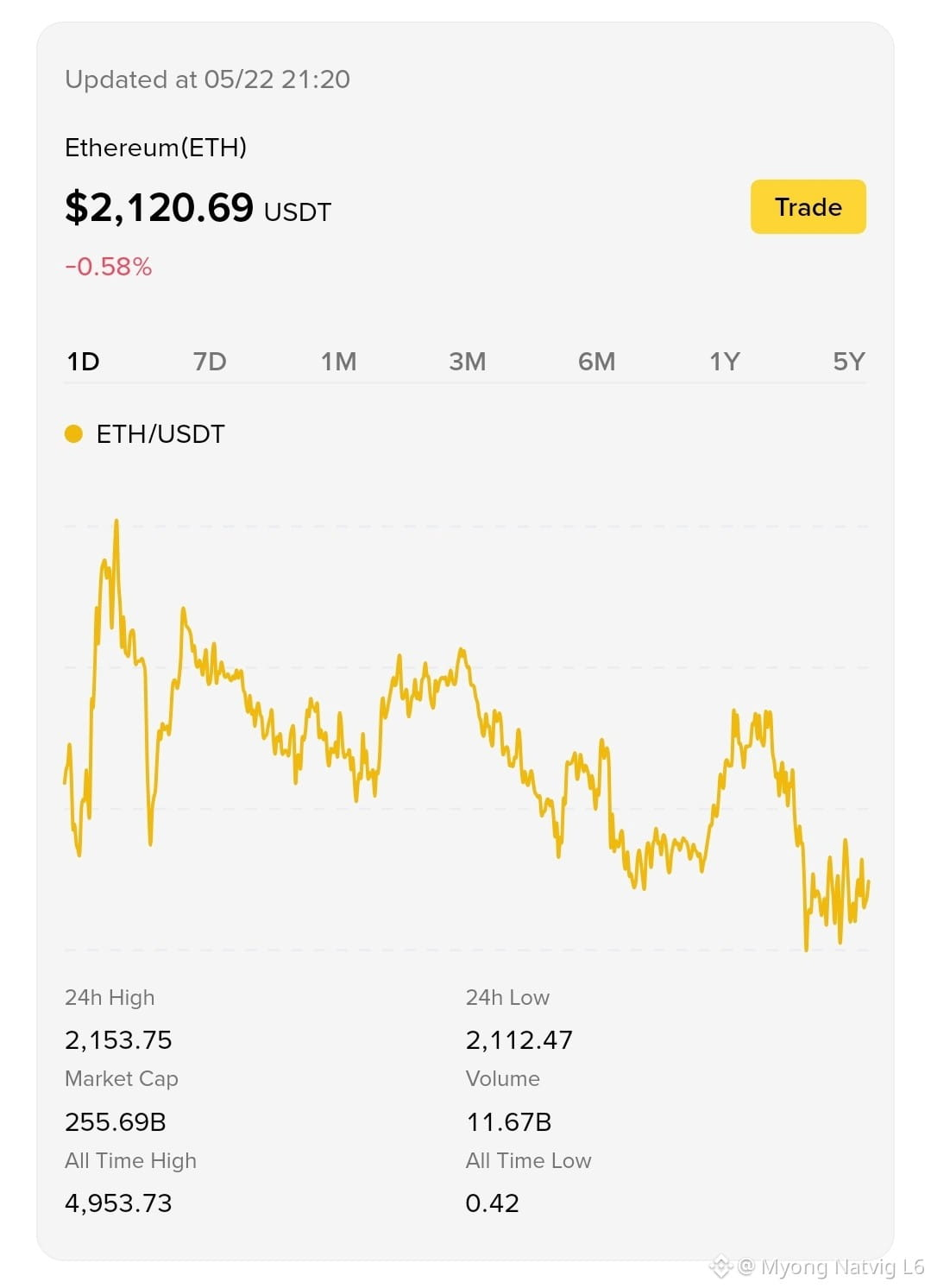The image size is (931, 1288).
Task: Choose the 3M time range
Action: click(x=467, y=362)
